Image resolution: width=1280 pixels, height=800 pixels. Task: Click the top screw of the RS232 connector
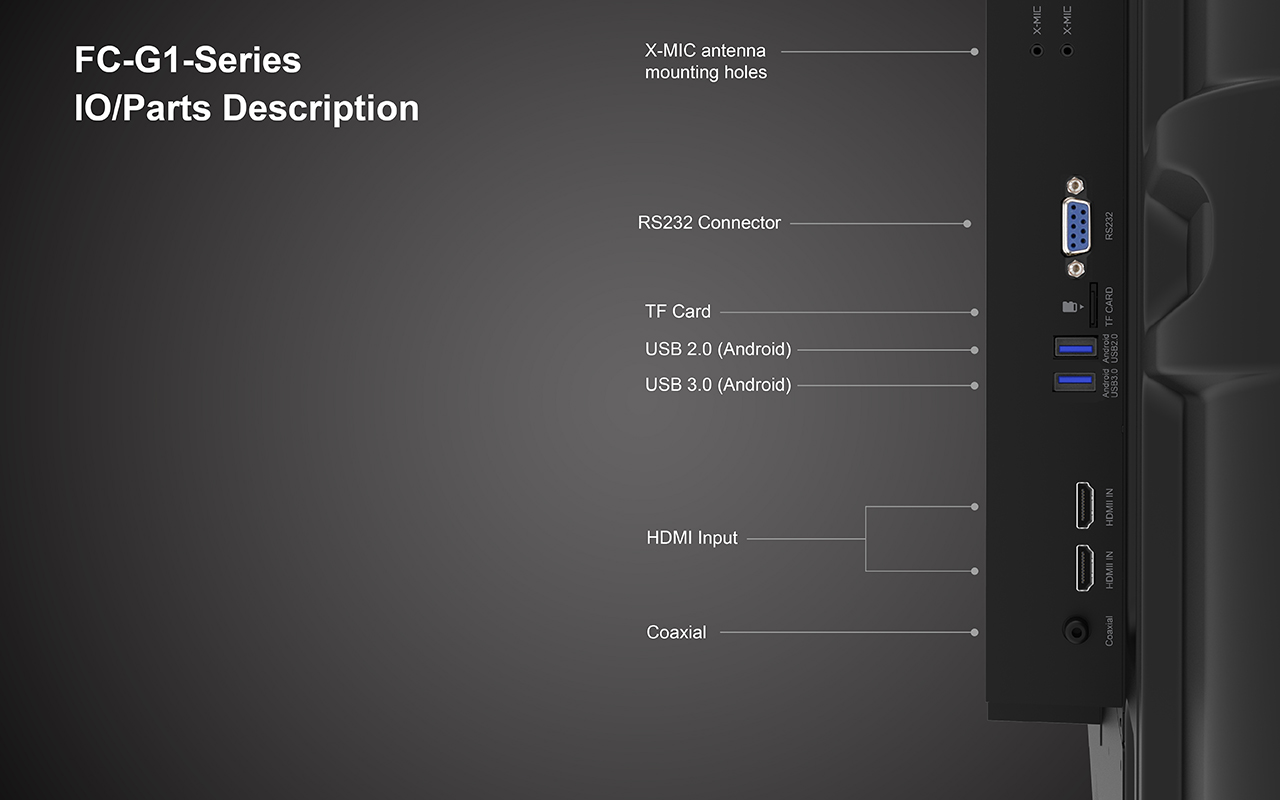coord(1076,186)
